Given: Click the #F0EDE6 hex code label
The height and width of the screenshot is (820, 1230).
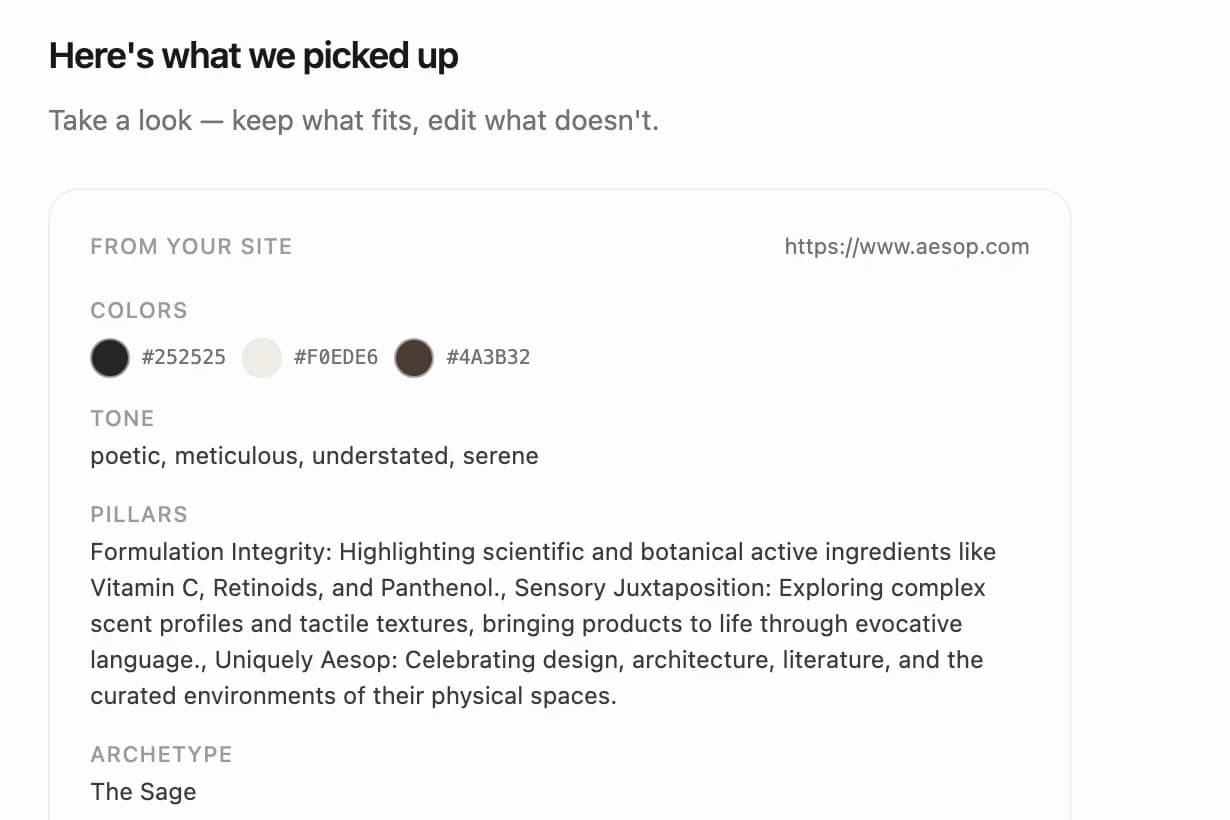Looking at the screenshot, I should click(x=336, y=357).
